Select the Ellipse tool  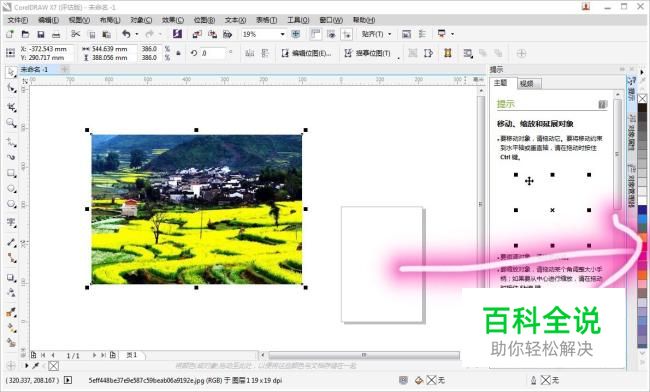click(11, 189)
